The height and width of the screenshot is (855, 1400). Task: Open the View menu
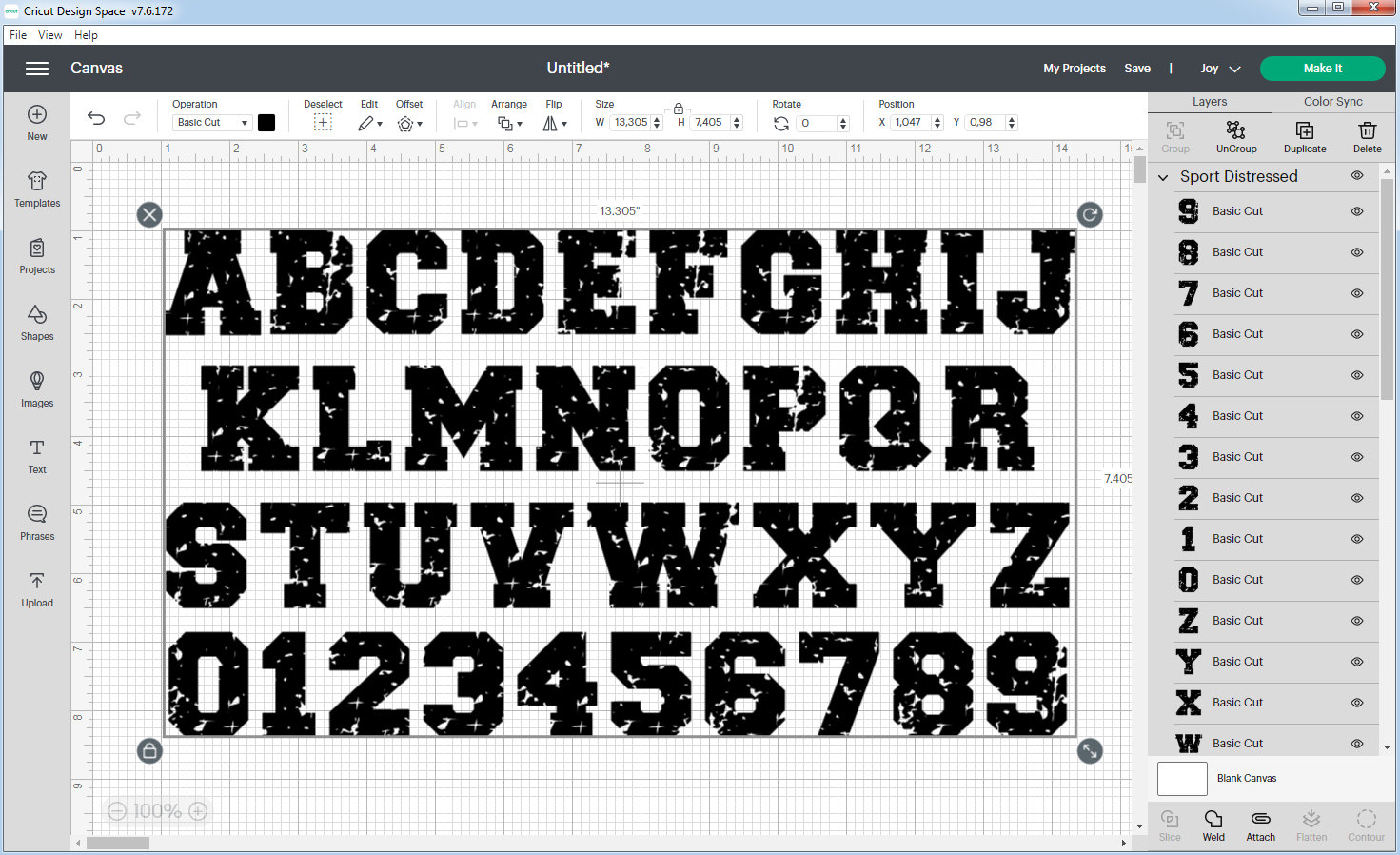[50, 35]
